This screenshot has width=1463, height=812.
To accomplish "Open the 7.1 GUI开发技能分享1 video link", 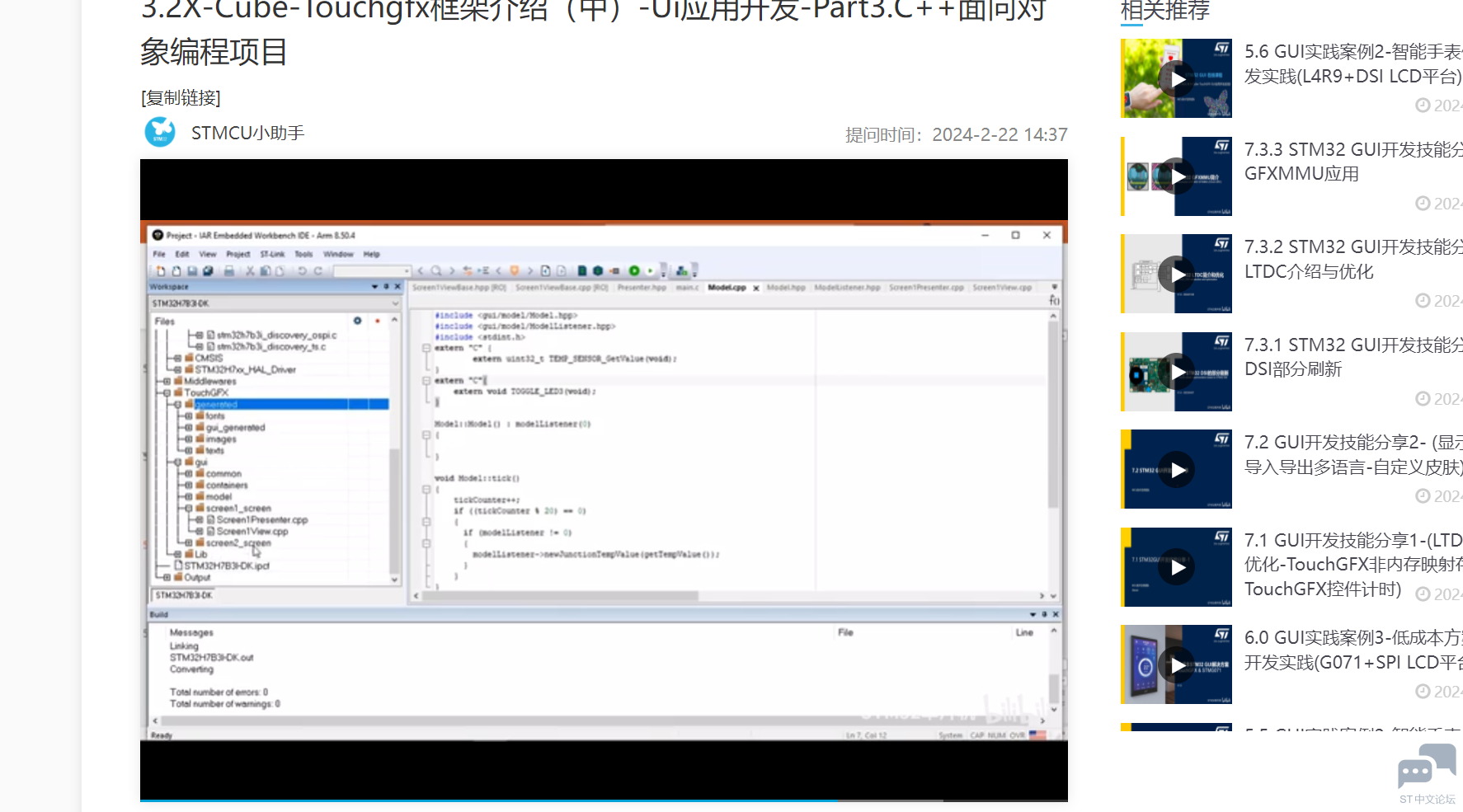I will click(x=1353, y=565).
